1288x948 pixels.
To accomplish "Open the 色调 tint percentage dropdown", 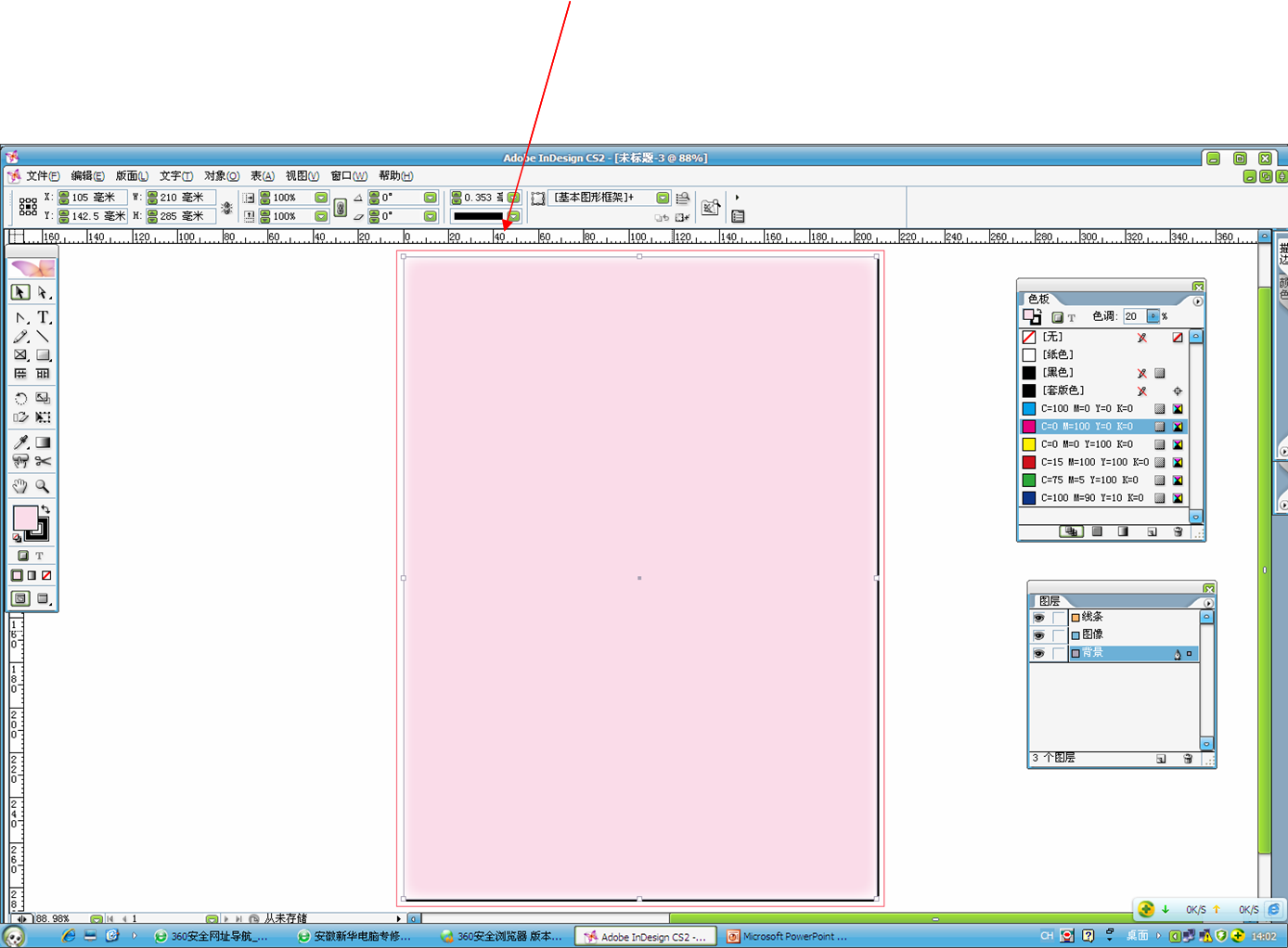I will pos(1153,316).
